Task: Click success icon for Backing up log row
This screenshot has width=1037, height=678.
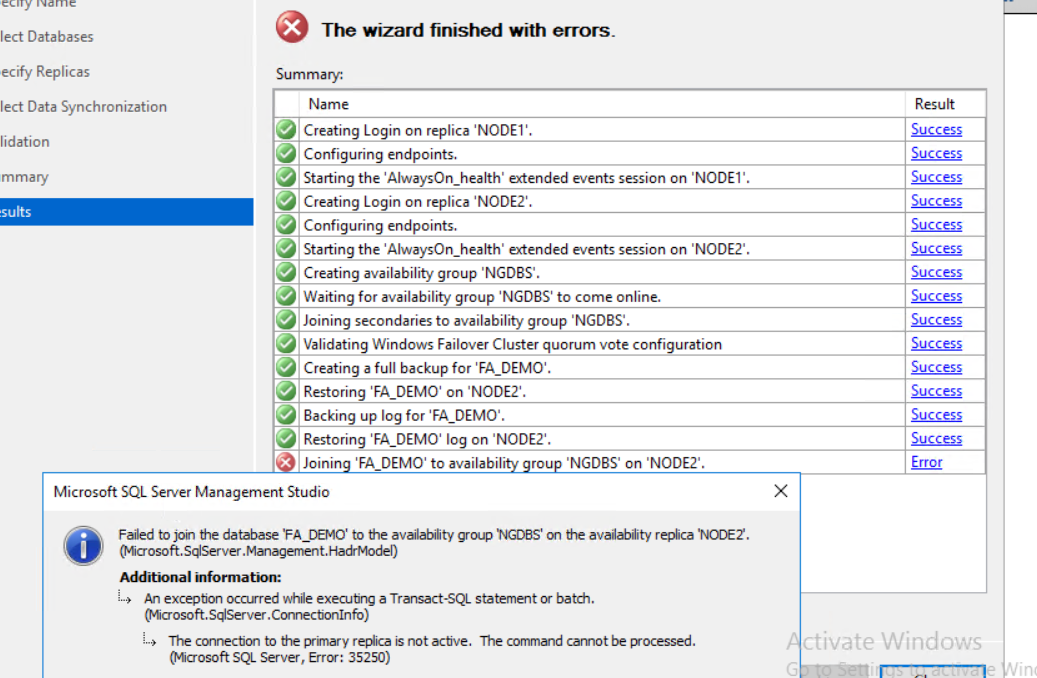Action: point(286,415)
